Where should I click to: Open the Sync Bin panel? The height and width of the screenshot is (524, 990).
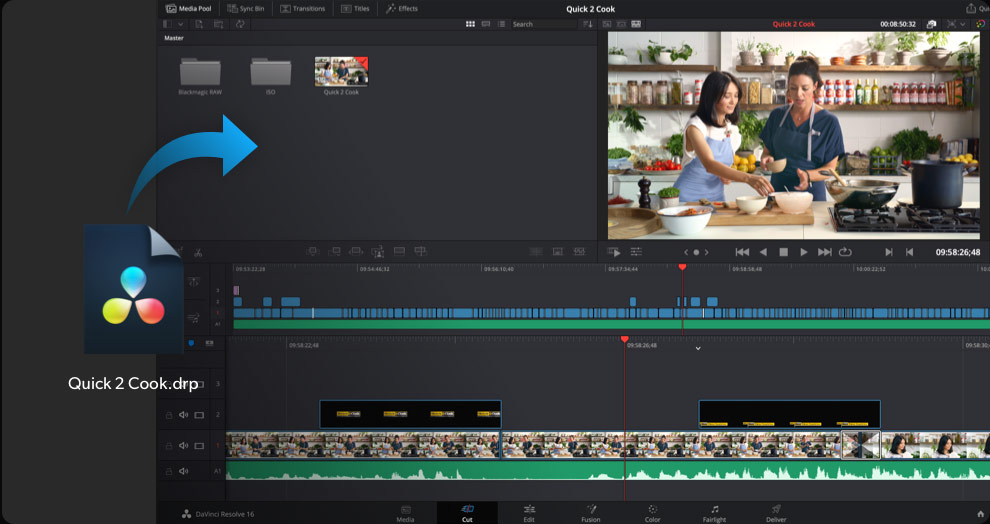245,9
